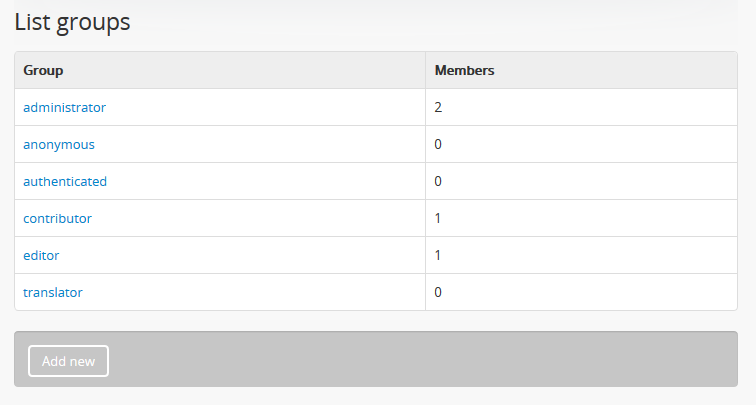
Task: Click the Members column header
Action: point(465,71)
